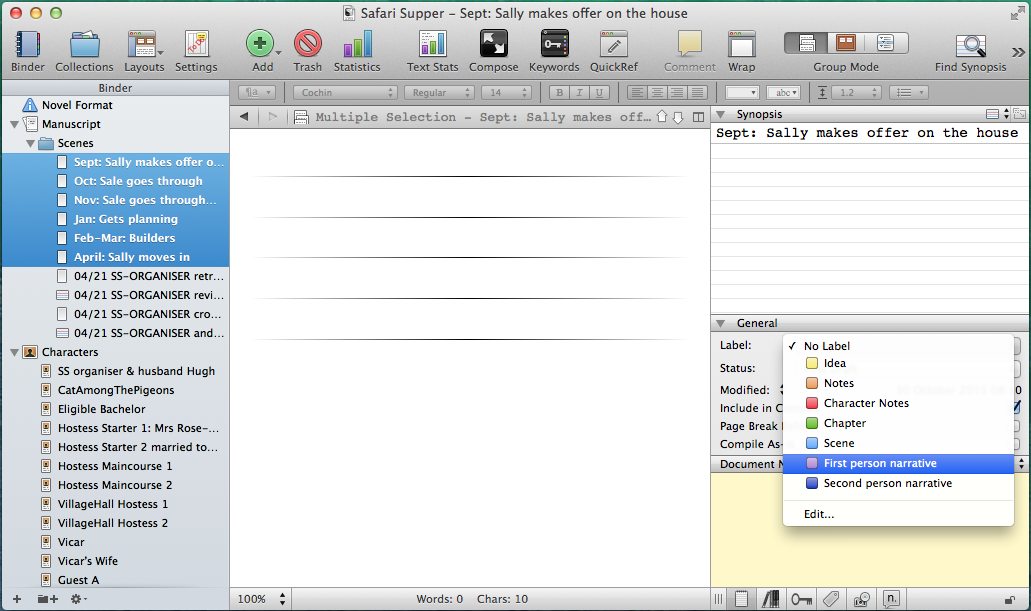
Task: Set Group Mode to the first view
Action: (x=806, y=43)
